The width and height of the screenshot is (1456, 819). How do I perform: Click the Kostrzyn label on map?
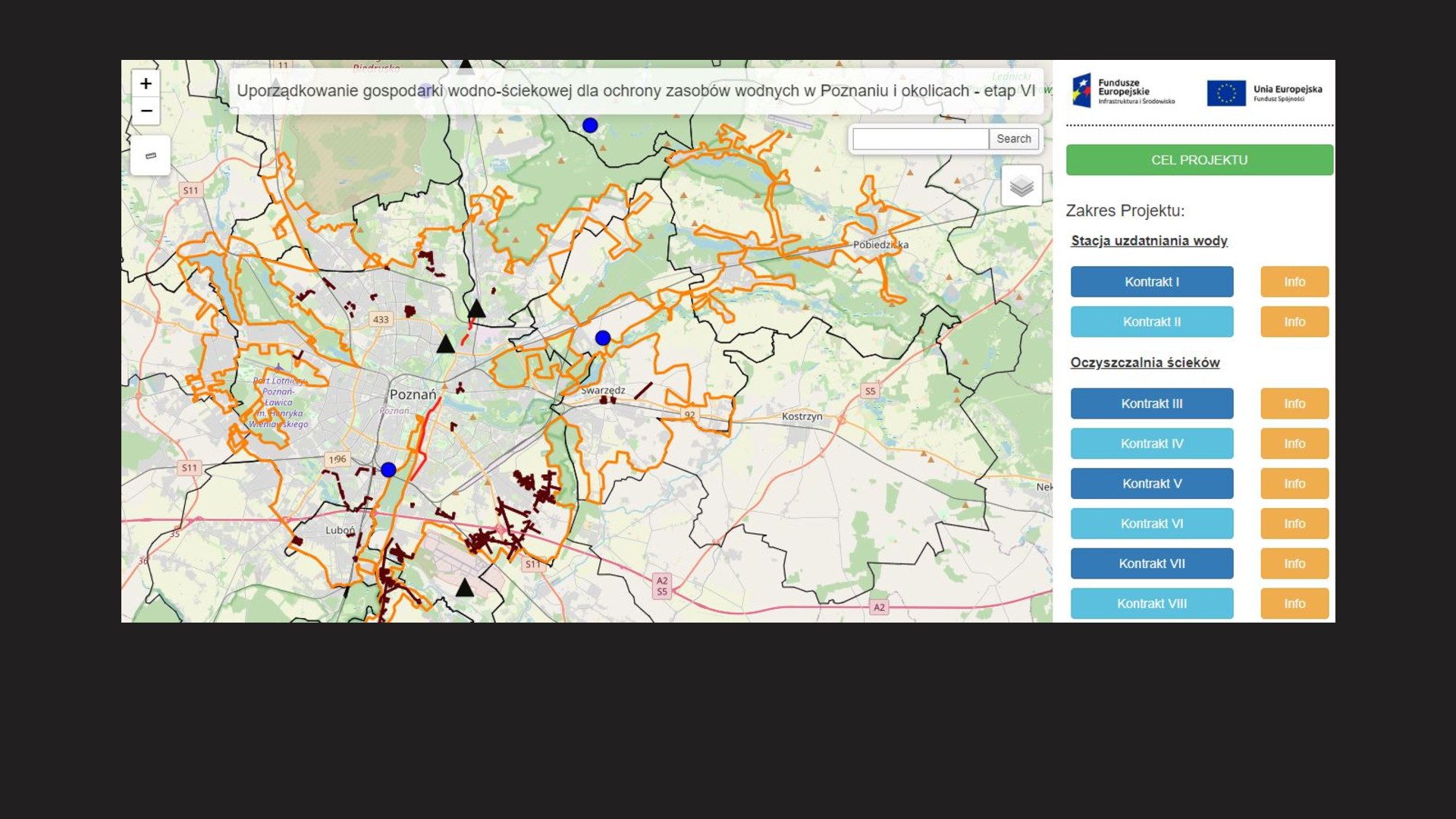(802, 417)
